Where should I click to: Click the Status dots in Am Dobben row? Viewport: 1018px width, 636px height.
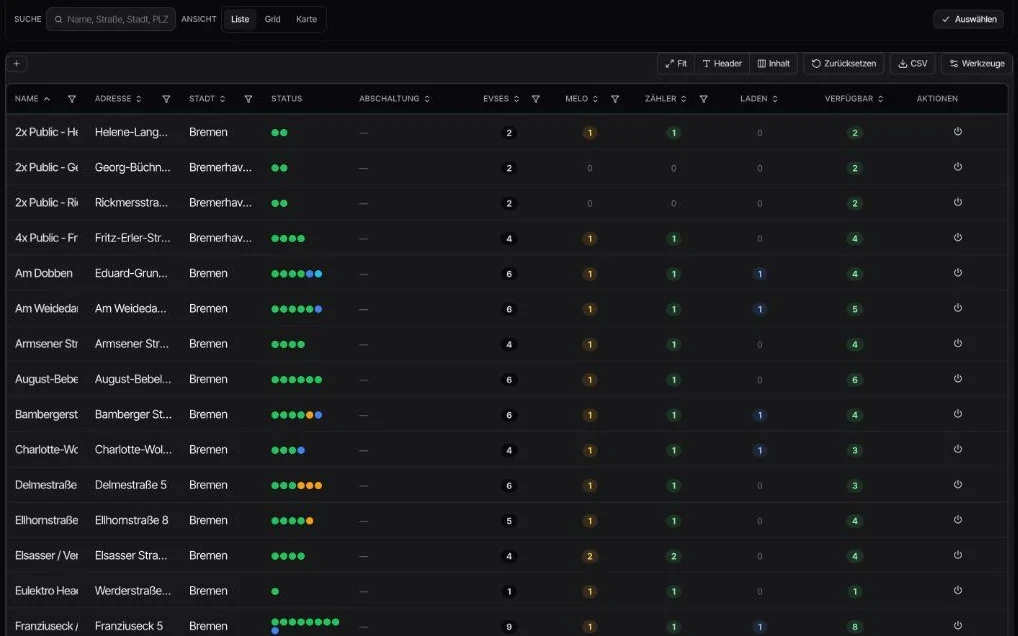pyautogui.click(x=297, y=274)
